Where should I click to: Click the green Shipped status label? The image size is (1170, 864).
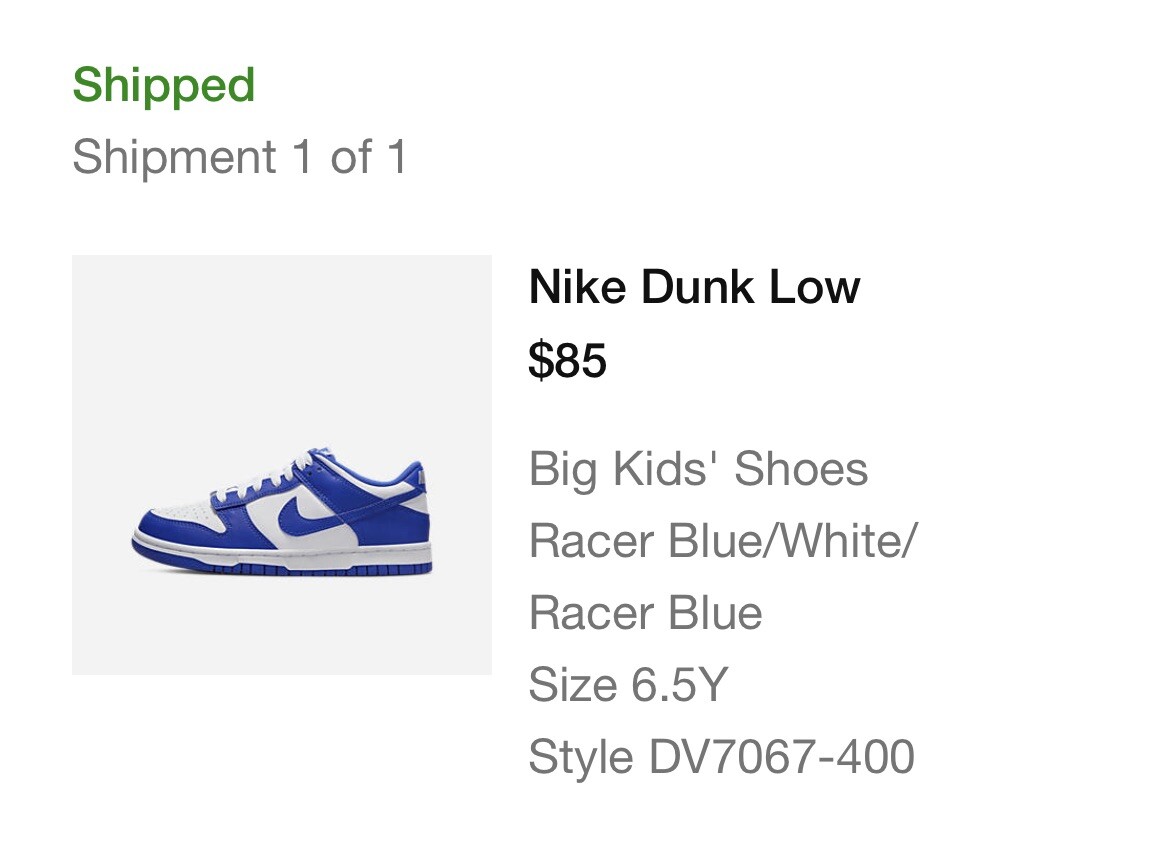coord(164,85)
